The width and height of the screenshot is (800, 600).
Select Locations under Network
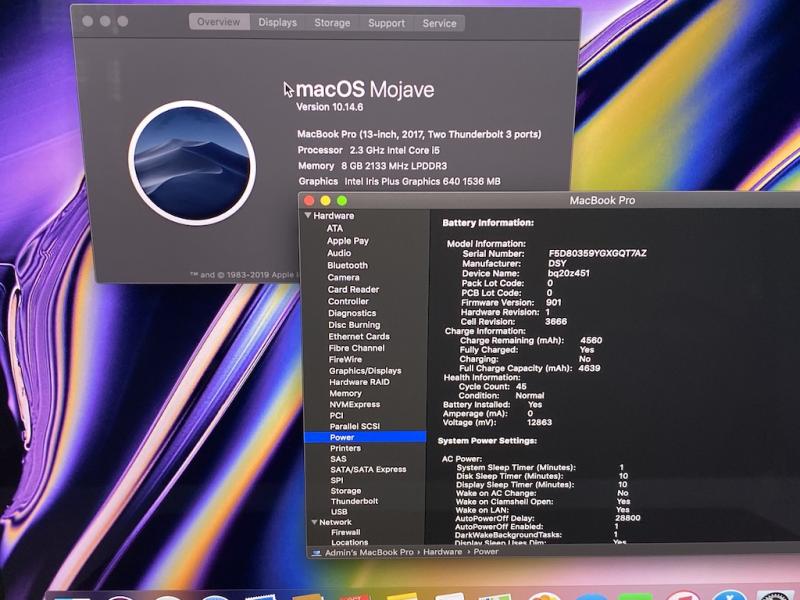(x=349, y=542)
